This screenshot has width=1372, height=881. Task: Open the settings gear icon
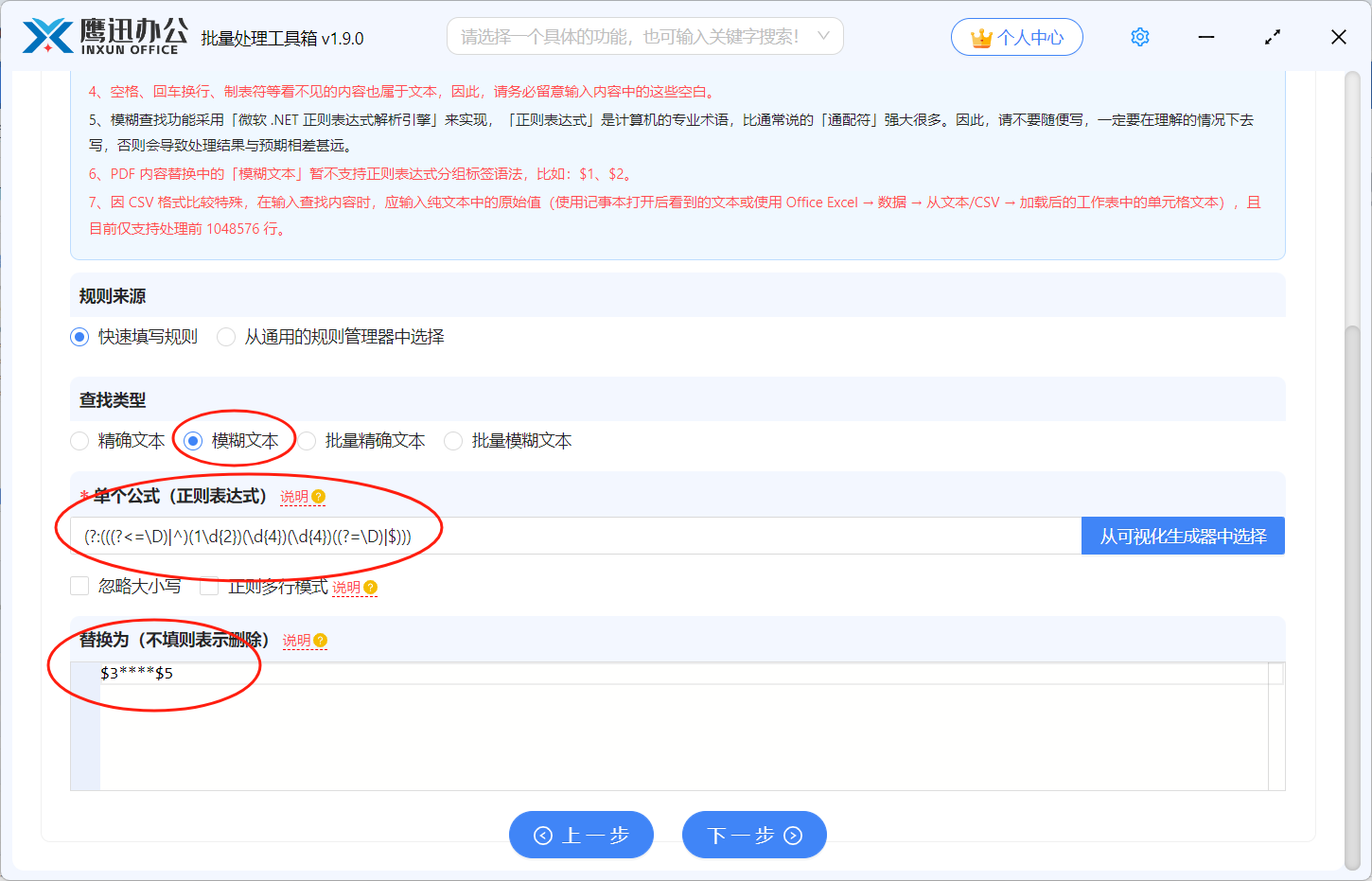(1139, 36)
